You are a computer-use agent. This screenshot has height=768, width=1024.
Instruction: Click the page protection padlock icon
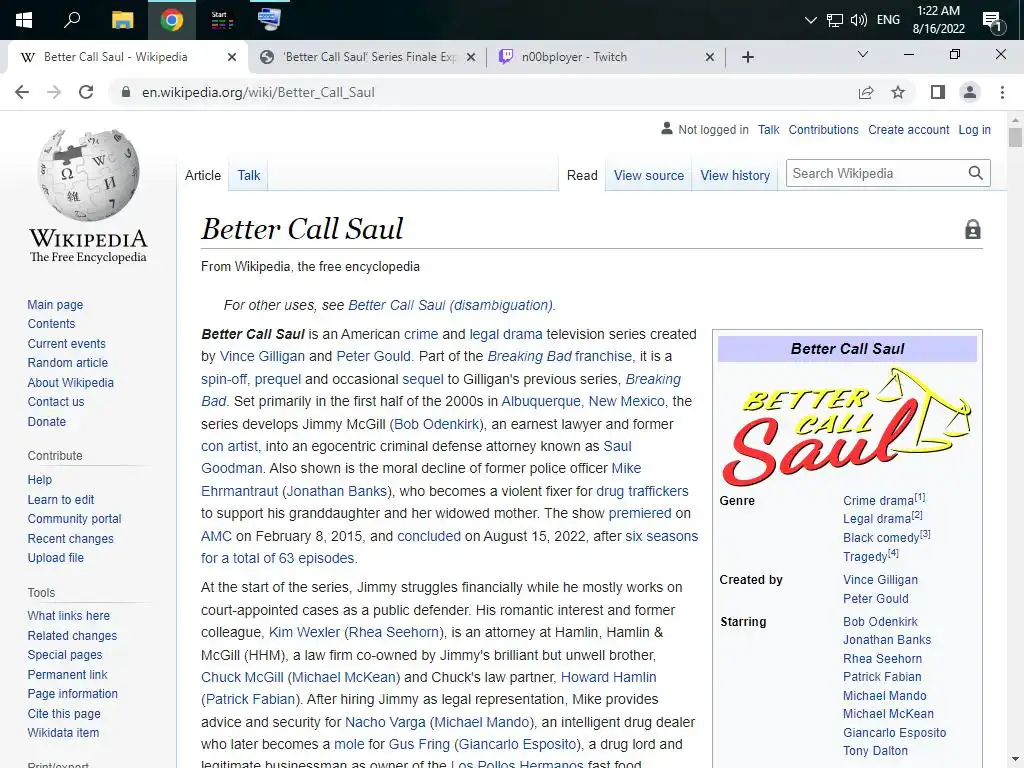[973, 229]
